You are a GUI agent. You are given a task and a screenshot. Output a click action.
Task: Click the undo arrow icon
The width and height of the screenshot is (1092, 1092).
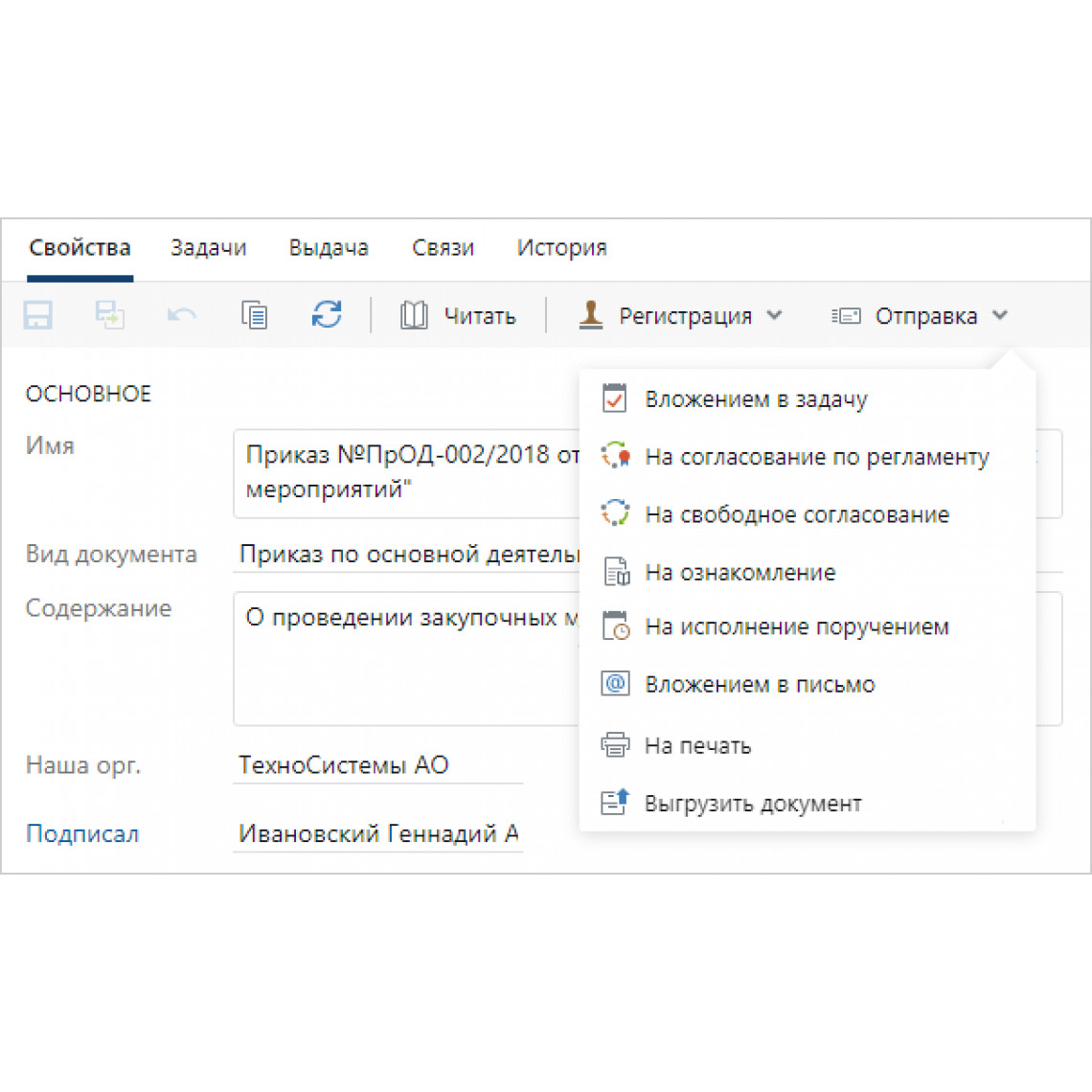click(x=181, y=315)
